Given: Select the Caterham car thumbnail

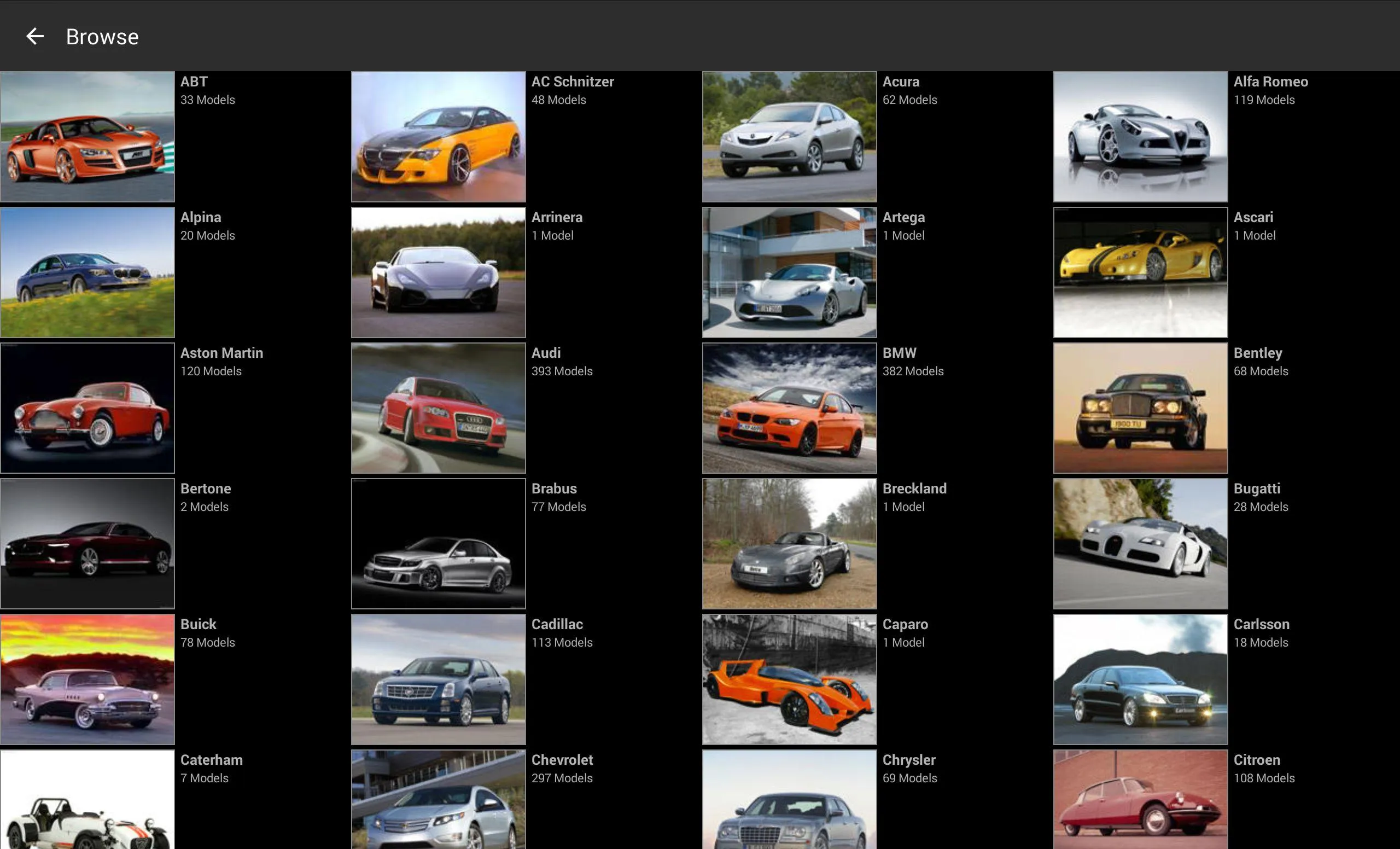Looking at the screenshot, I should [x=87, y=800].
